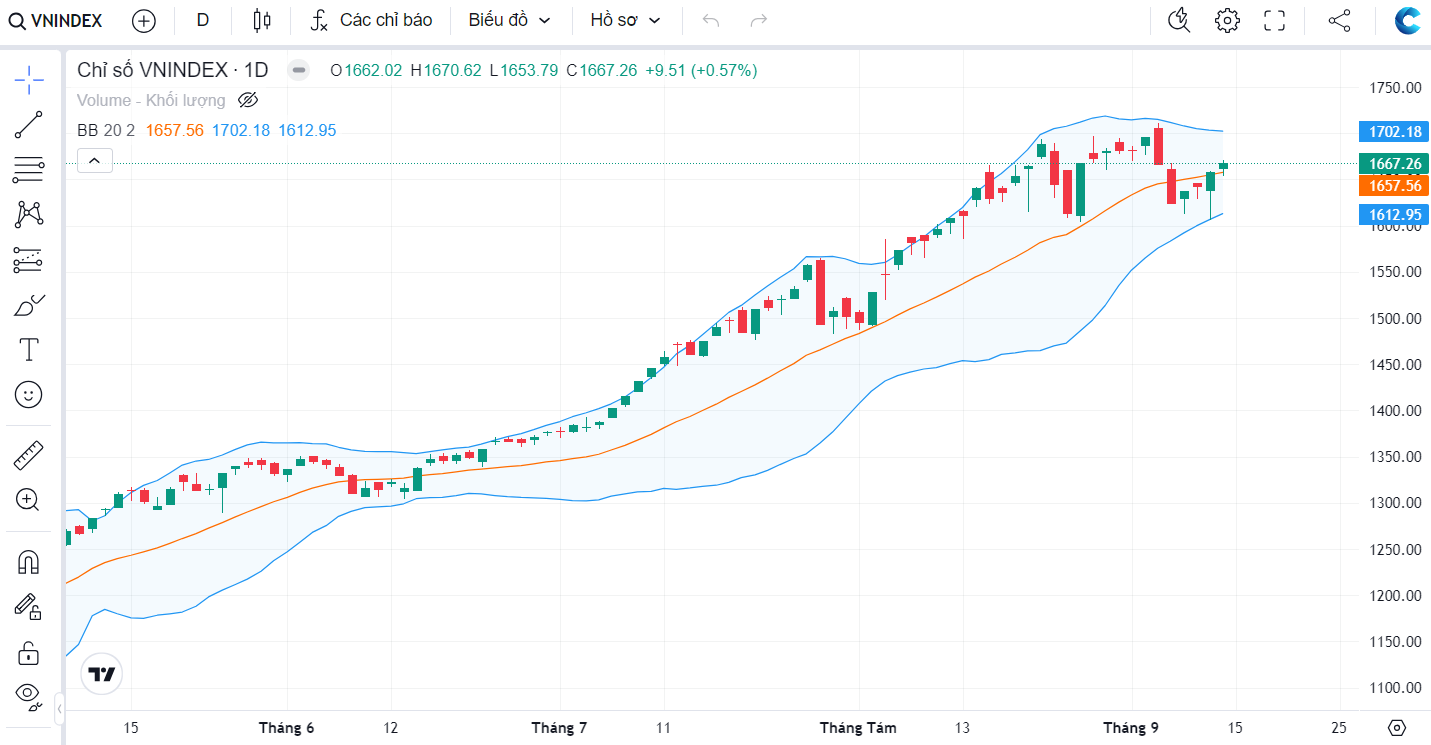1431x745 pixels.
Task: Click the orange BB basis value 1657.56 in legend
Action: tap(175, 130)
